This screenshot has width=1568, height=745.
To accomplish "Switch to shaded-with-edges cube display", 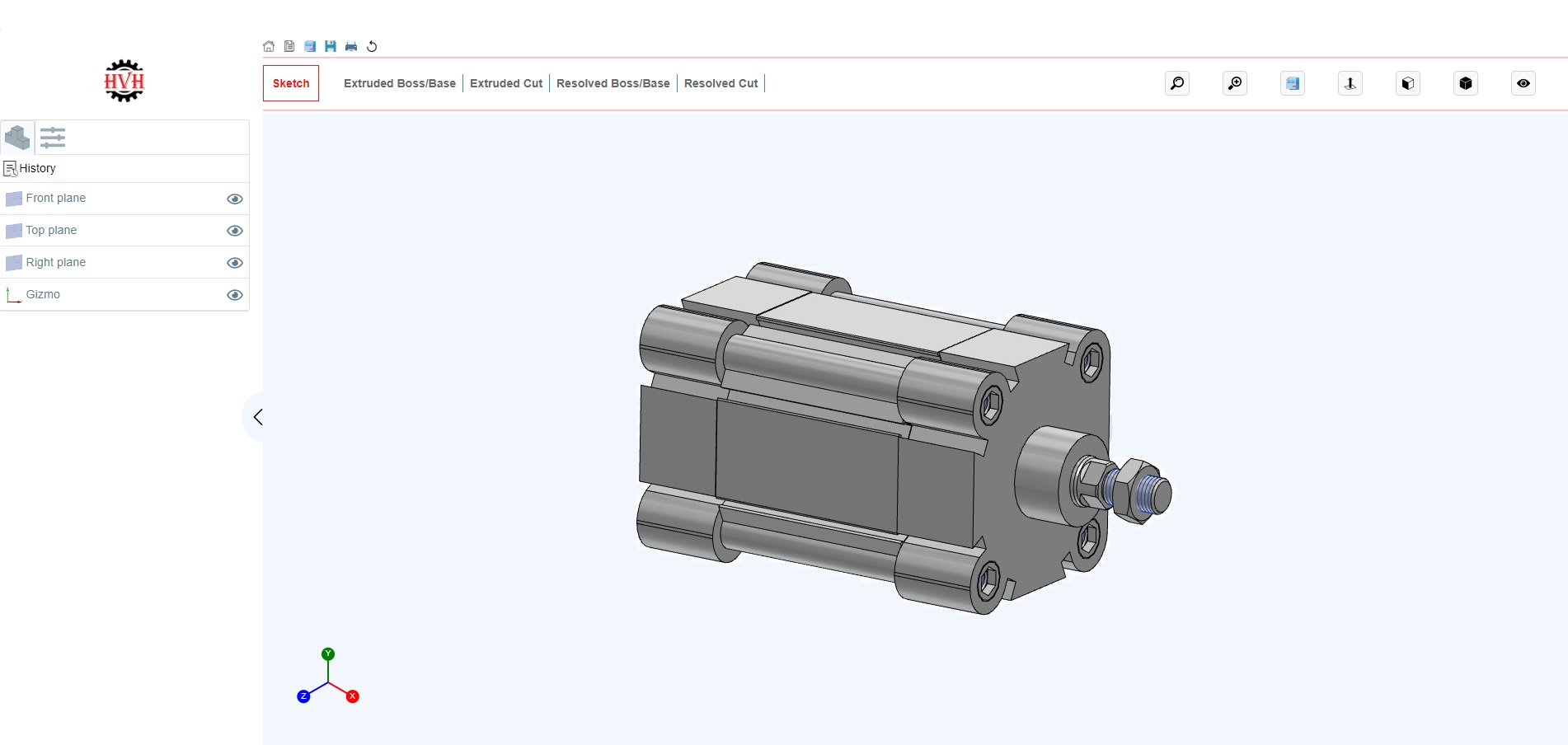I will pyautogui.click(x=1408, y=83).
